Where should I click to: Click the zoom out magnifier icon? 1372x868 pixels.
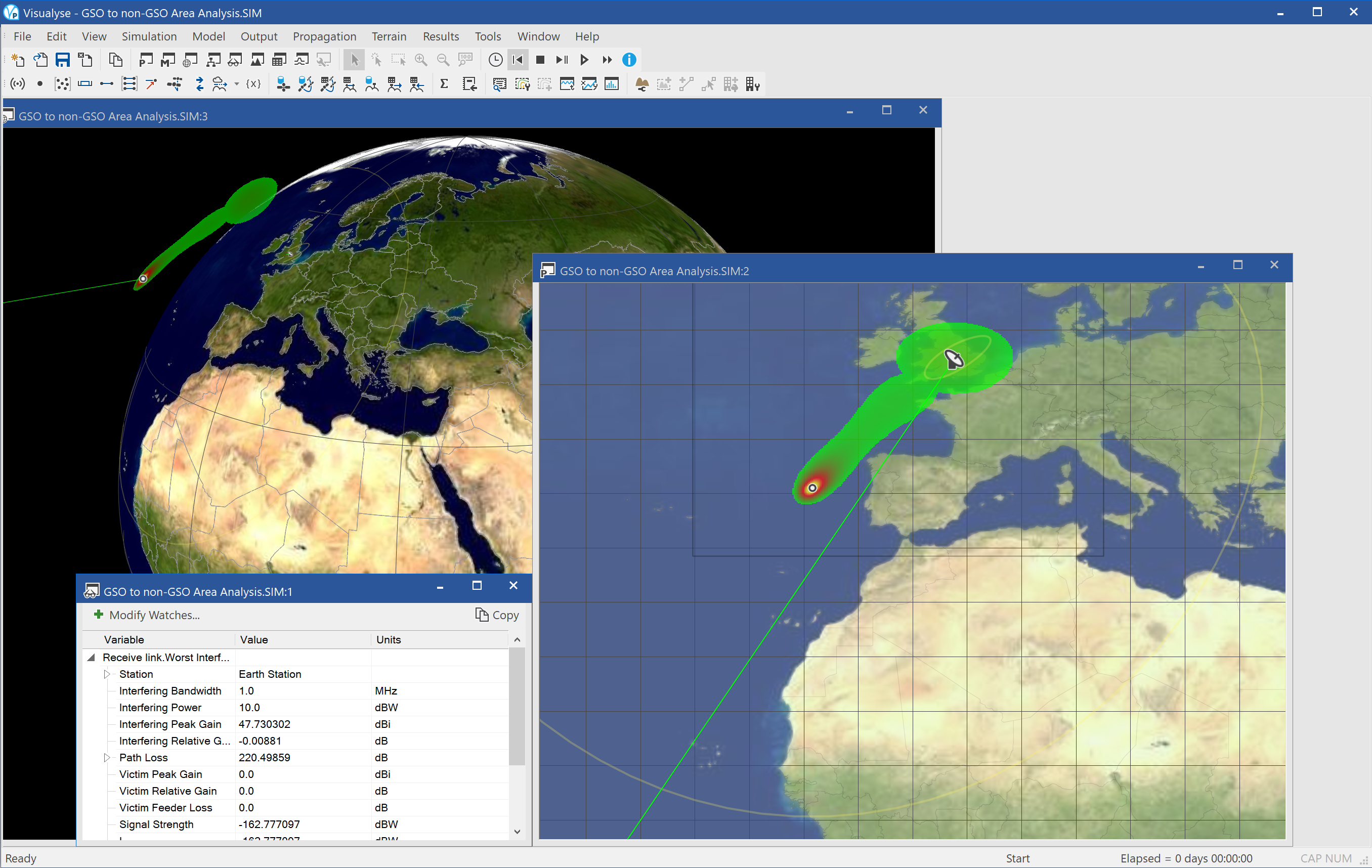click(x=443, y=60)
